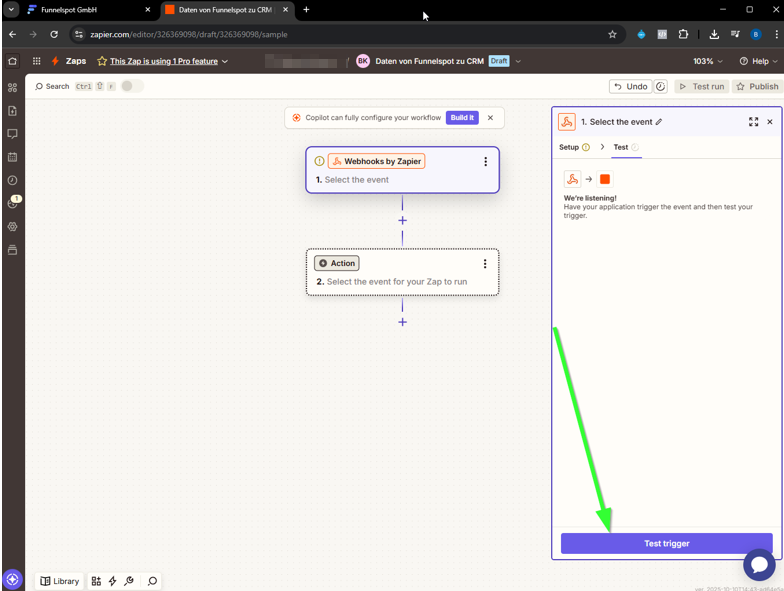Open three-dot menu on the Action step

point(485,264)
